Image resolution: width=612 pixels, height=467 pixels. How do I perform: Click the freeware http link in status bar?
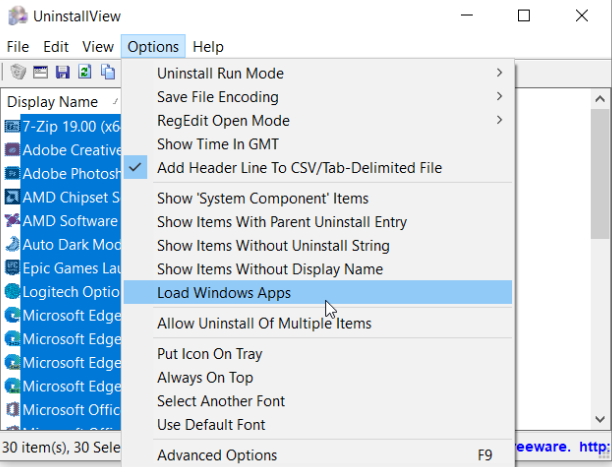(563, 447)
